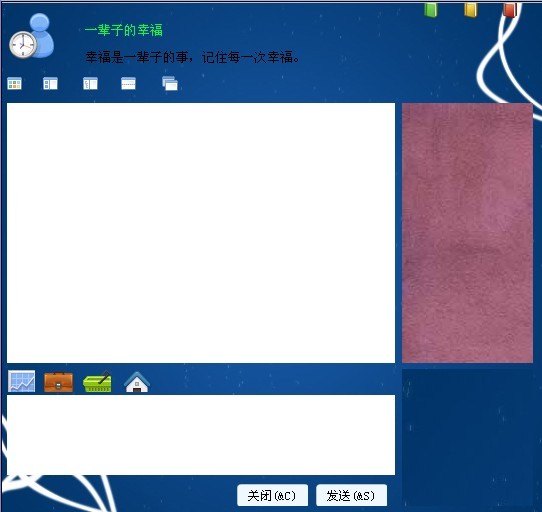Select the dashed split window icon
542x512 pixels.
pos(128,84)
